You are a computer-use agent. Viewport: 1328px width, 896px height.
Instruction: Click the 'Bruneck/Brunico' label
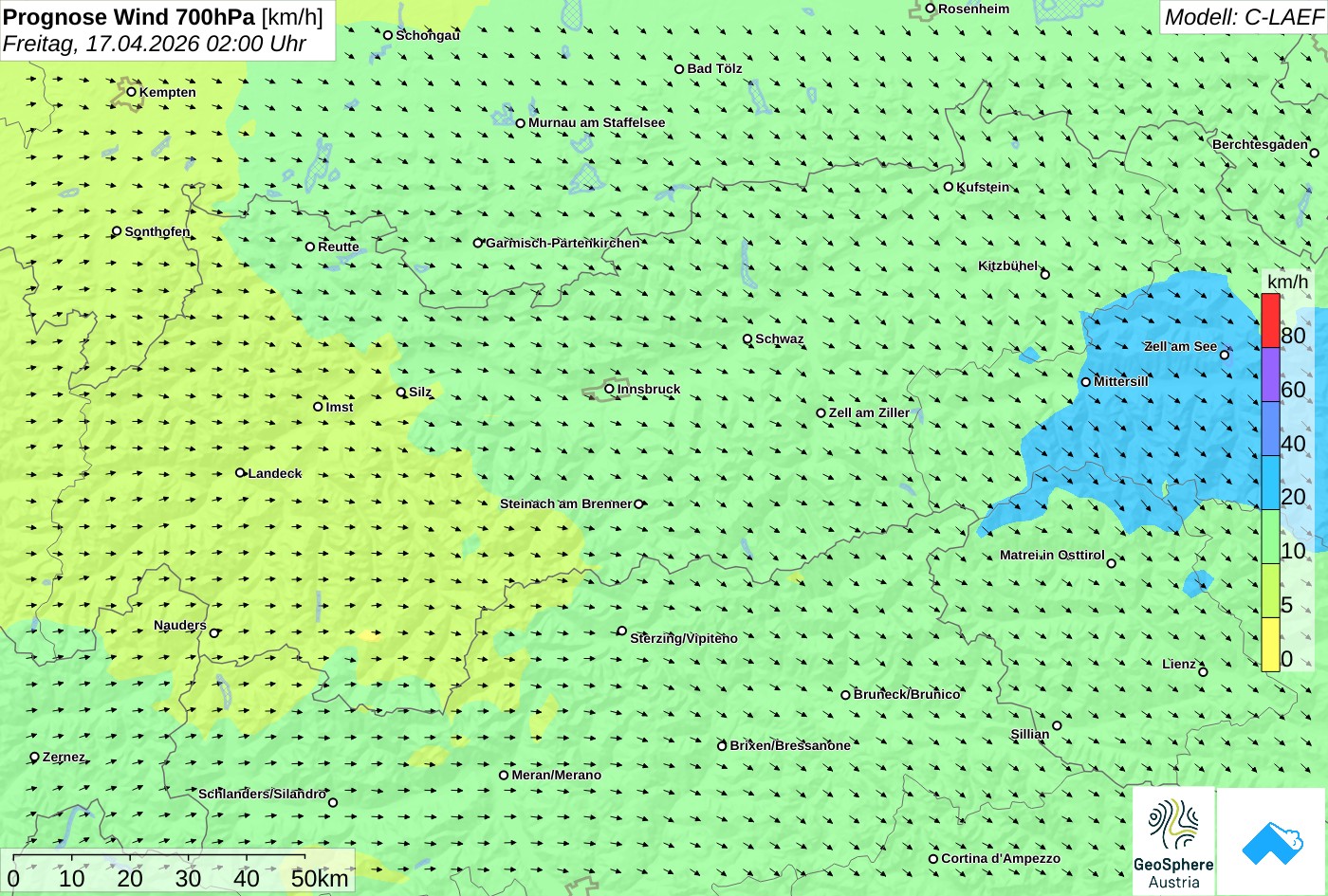(x=907, y=694)
